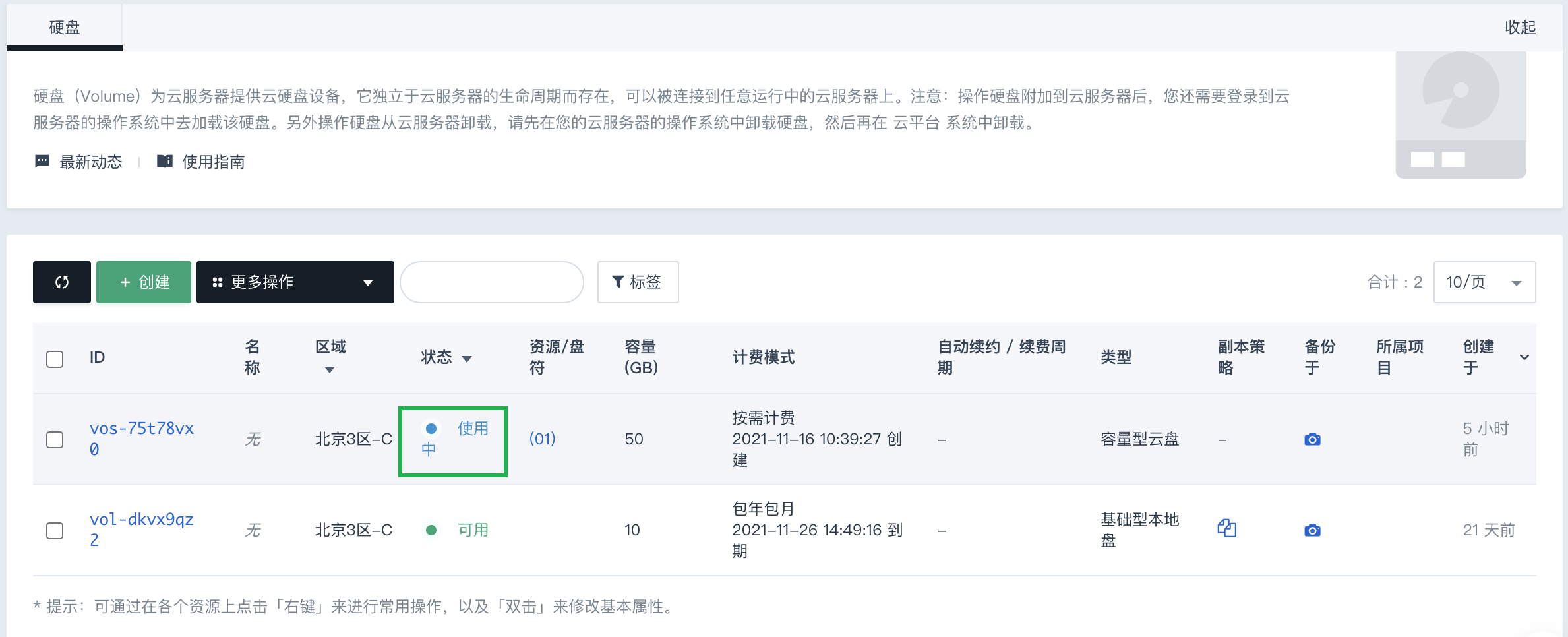The height and width of the screenshot is (637, 1568).
Task: Click the 使用指南 guide book icon
Action: click(164, 162)
